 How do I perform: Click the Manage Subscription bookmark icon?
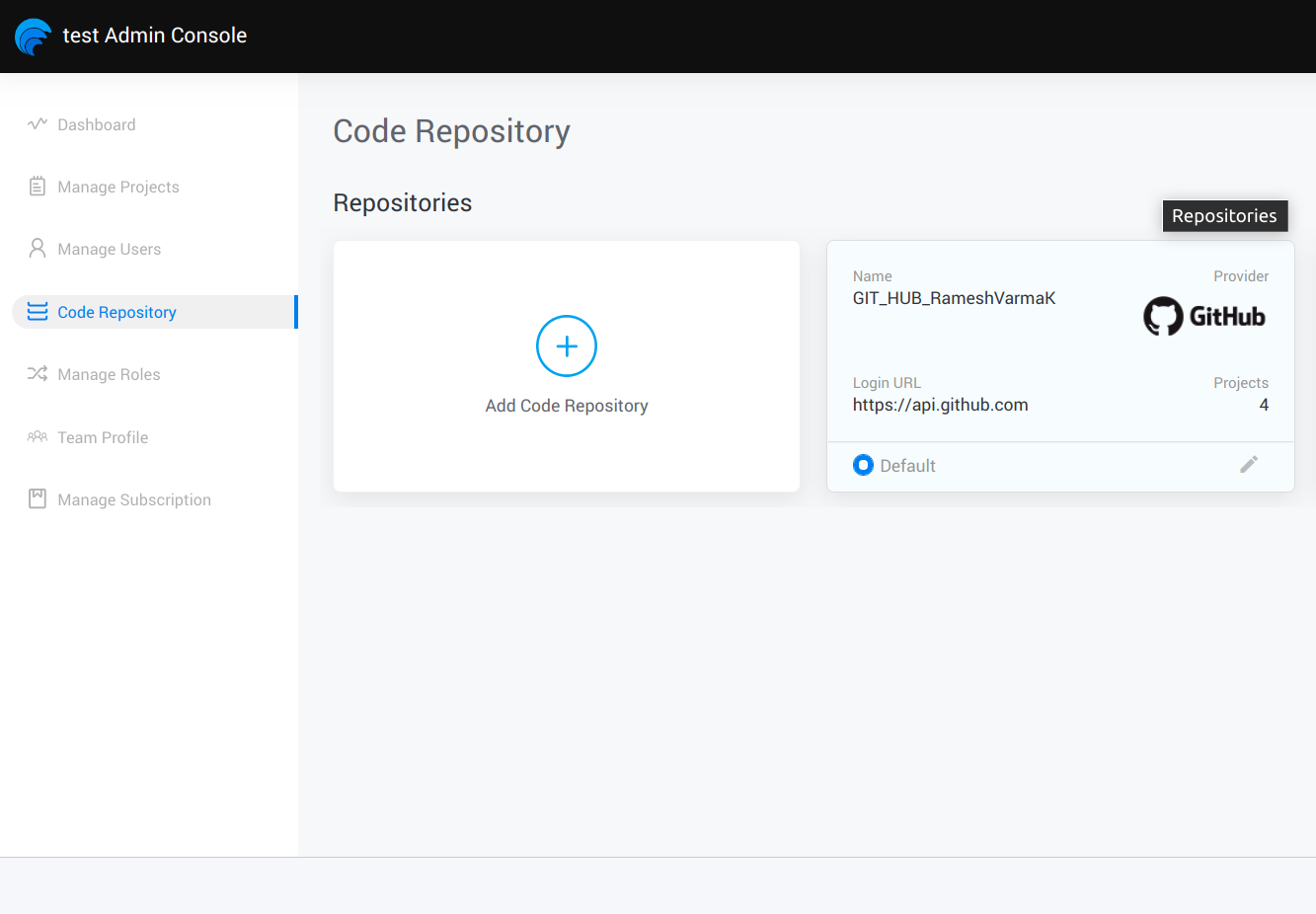coord(38,499)
